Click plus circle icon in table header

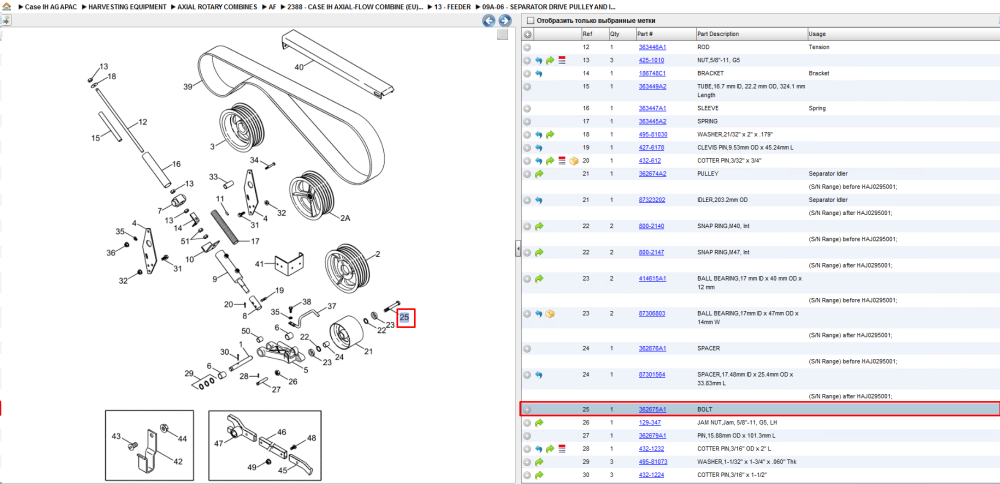[x=527, y=34]
